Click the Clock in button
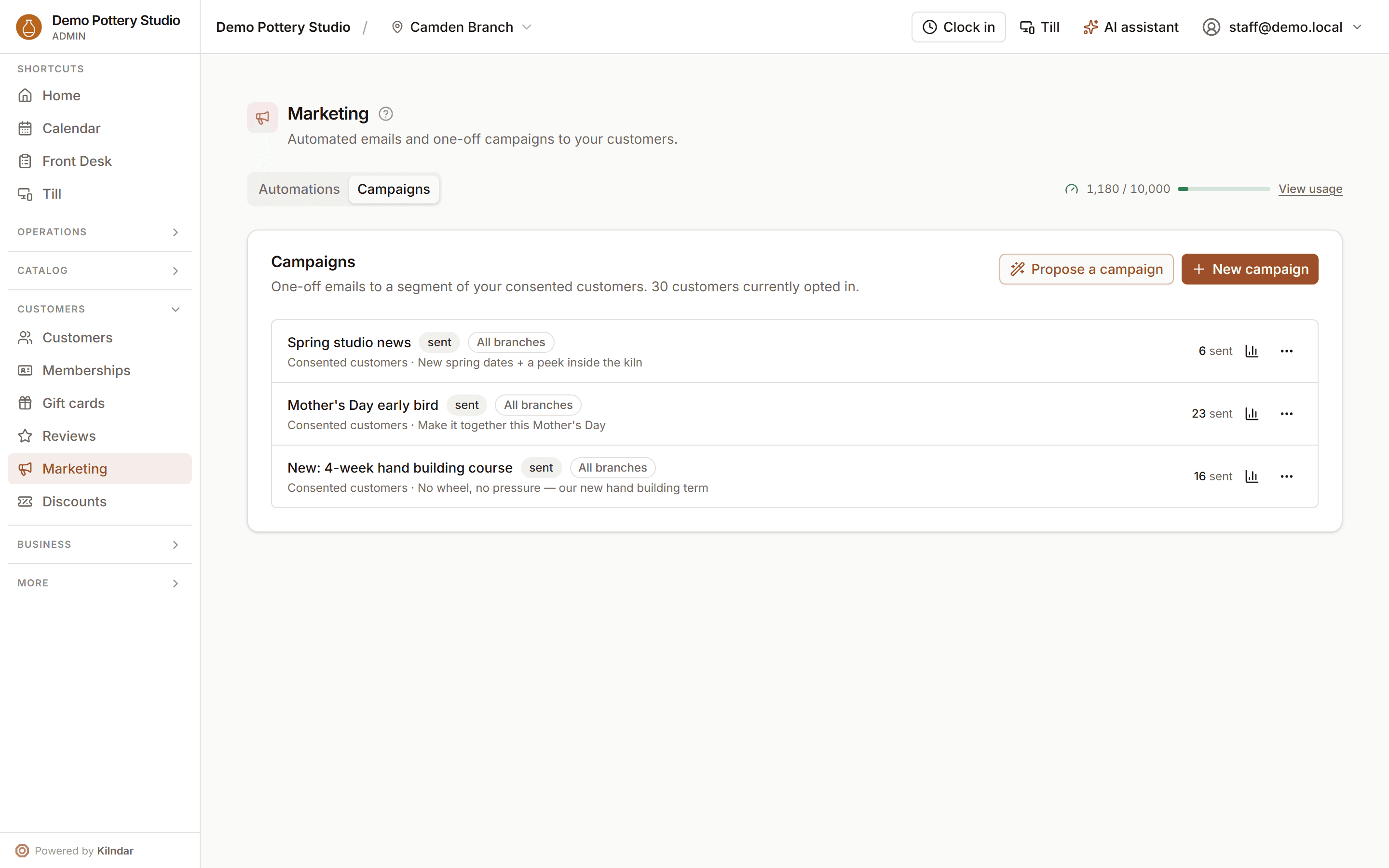This screenshot has width=1389, height=868. pyautogui.click(x=958, y=27)
